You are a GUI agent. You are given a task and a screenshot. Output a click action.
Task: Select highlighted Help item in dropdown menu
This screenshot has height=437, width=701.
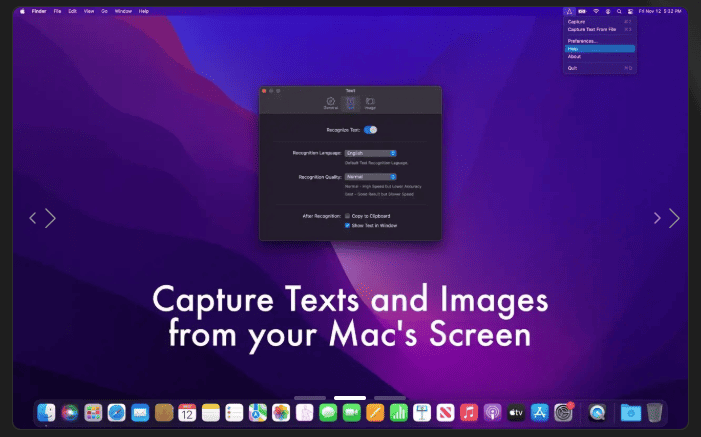coord(600,49)
